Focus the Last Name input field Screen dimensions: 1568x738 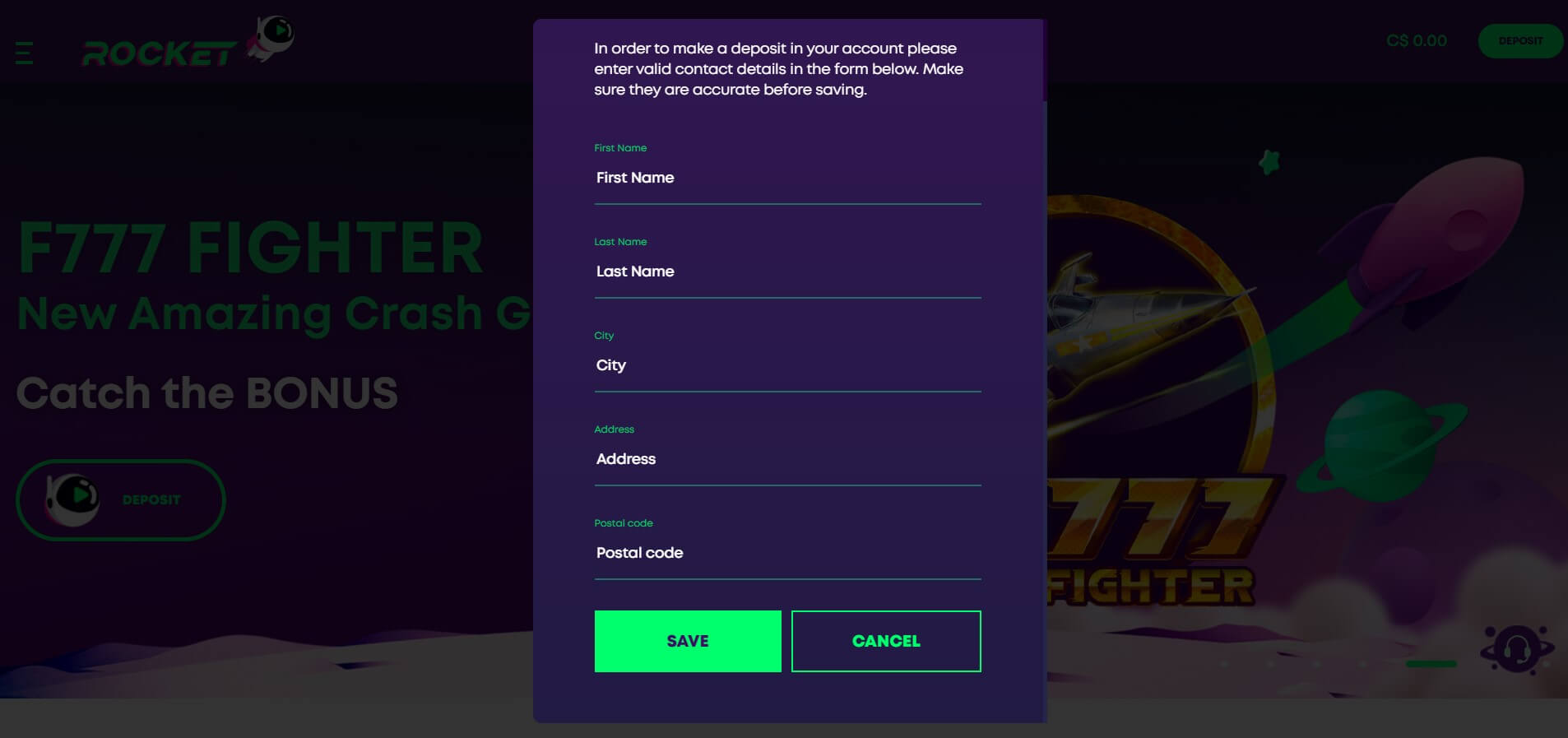click(787, 272)
